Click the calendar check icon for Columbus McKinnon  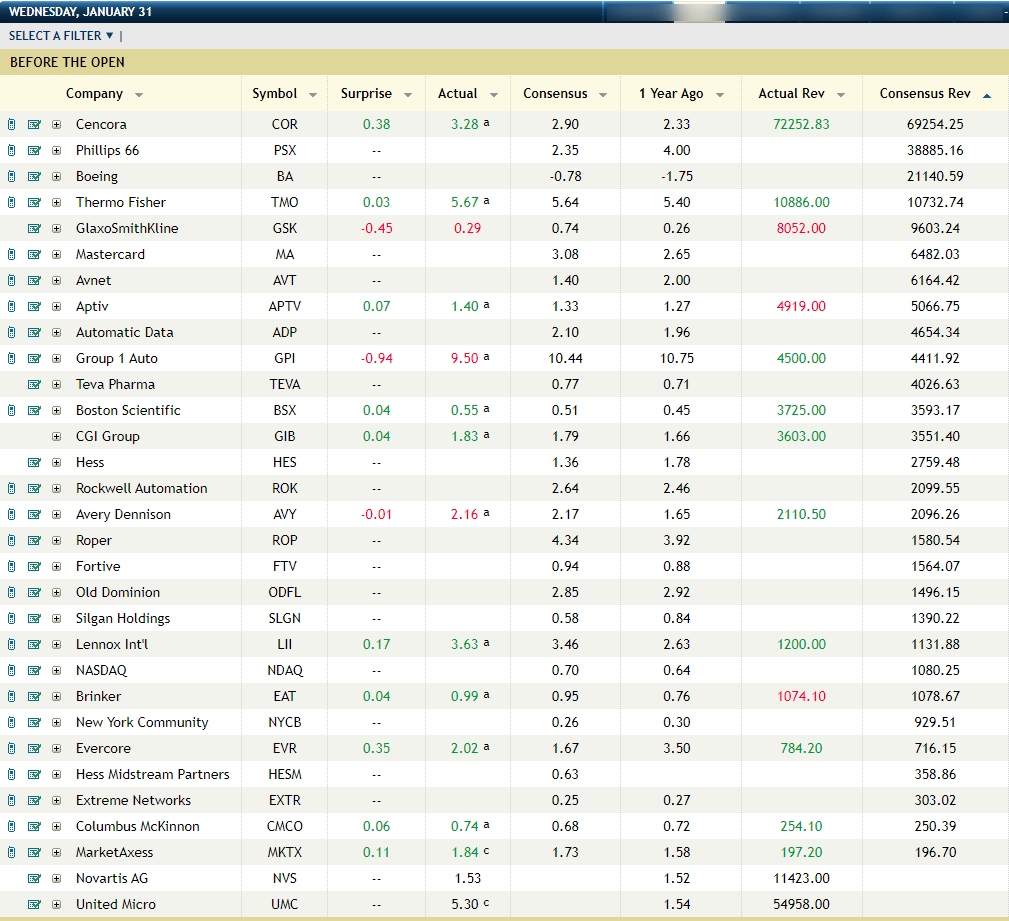click(34, 826)
